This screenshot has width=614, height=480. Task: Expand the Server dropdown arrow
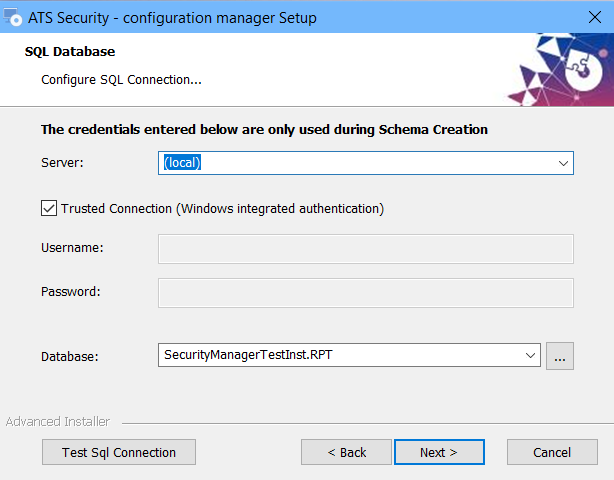[x=563, y=163]
